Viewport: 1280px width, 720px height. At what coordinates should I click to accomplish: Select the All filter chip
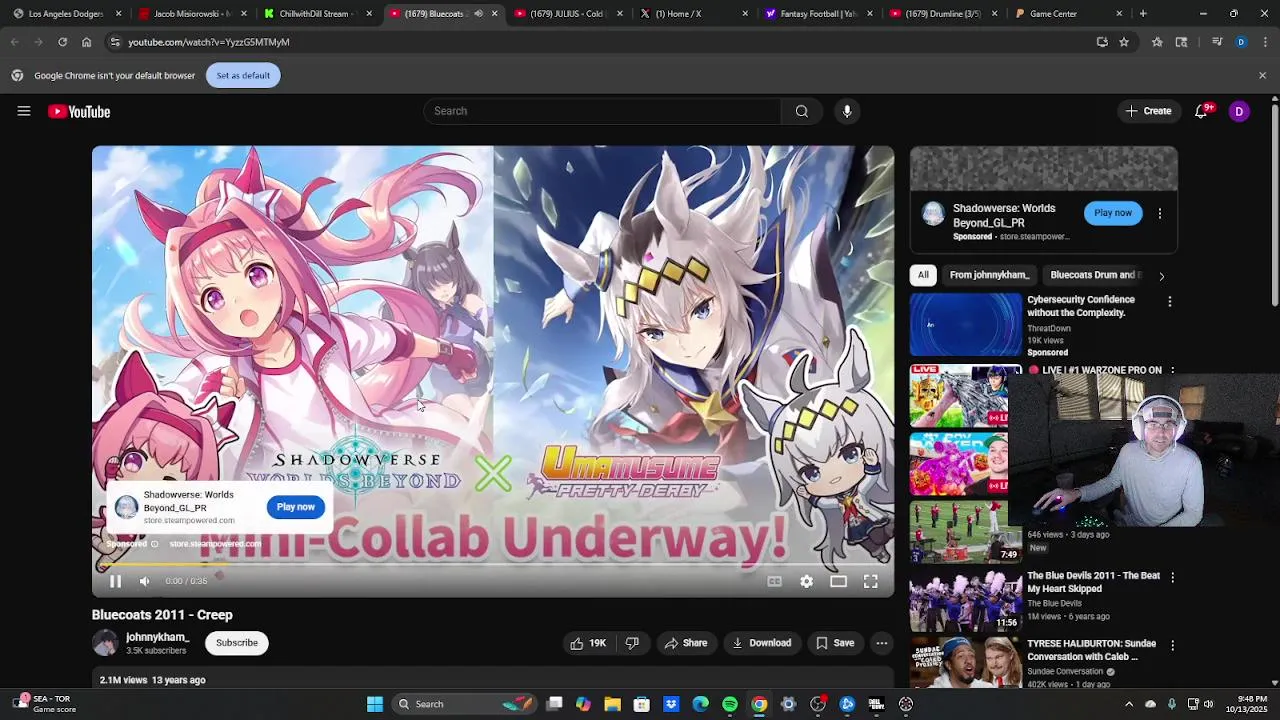pos(923,275)
